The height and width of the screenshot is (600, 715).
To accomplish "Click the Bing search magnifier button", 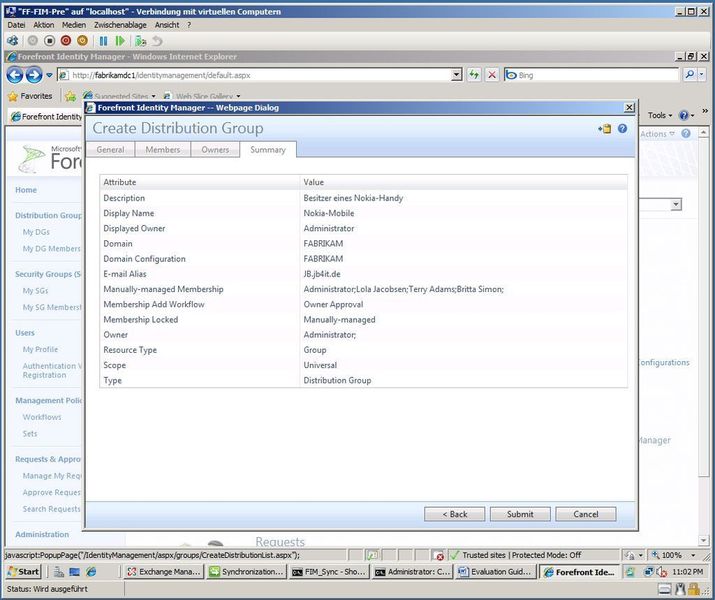I will point(689,75).
